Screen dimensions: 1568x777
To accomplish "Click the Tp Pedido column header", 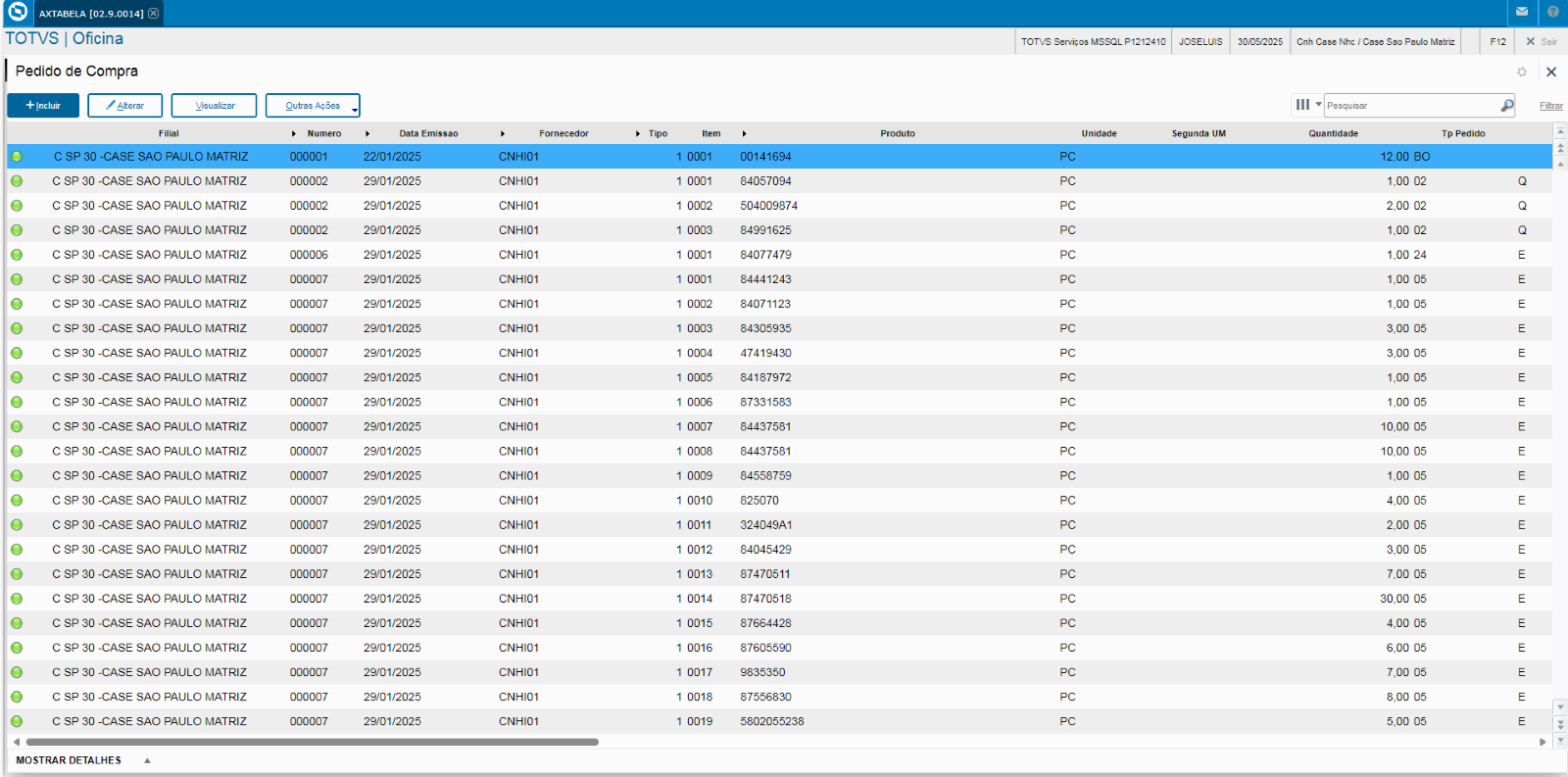I will pyautogui.click(x=1463, y=133).
